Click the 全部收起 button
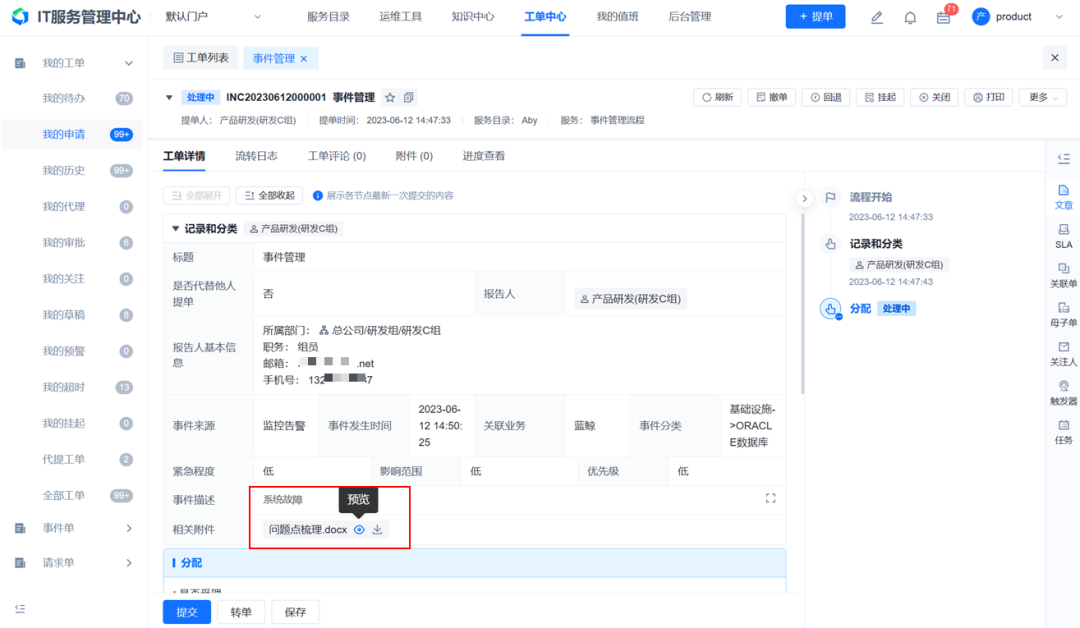 coord(269,196)
